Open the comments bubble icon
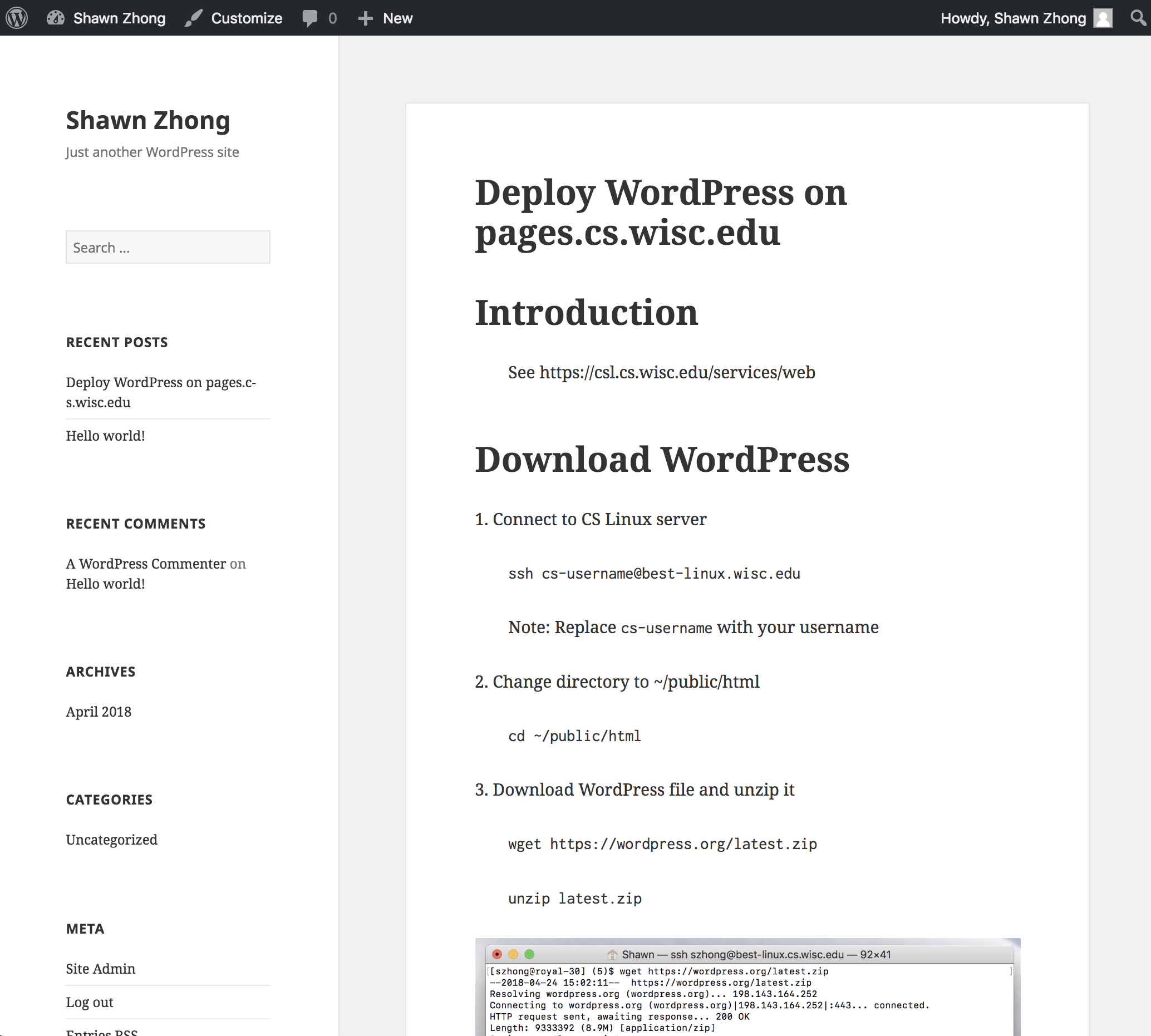The width and height of the screenshot is (1151, 1036). (310, 18)
